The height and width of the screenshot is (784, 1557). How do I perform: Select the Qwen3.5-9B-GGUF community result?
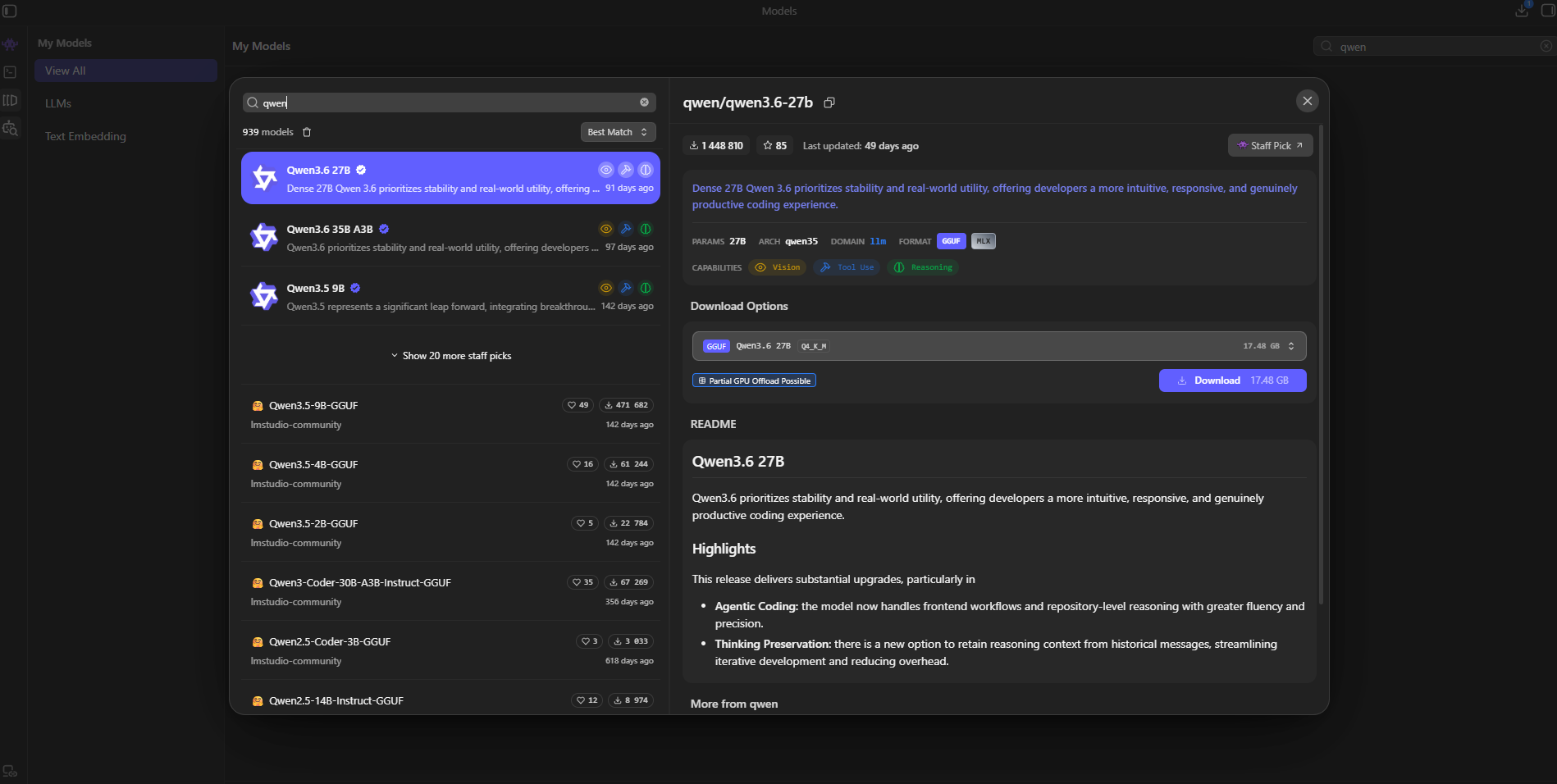click(x=450, y=414)
